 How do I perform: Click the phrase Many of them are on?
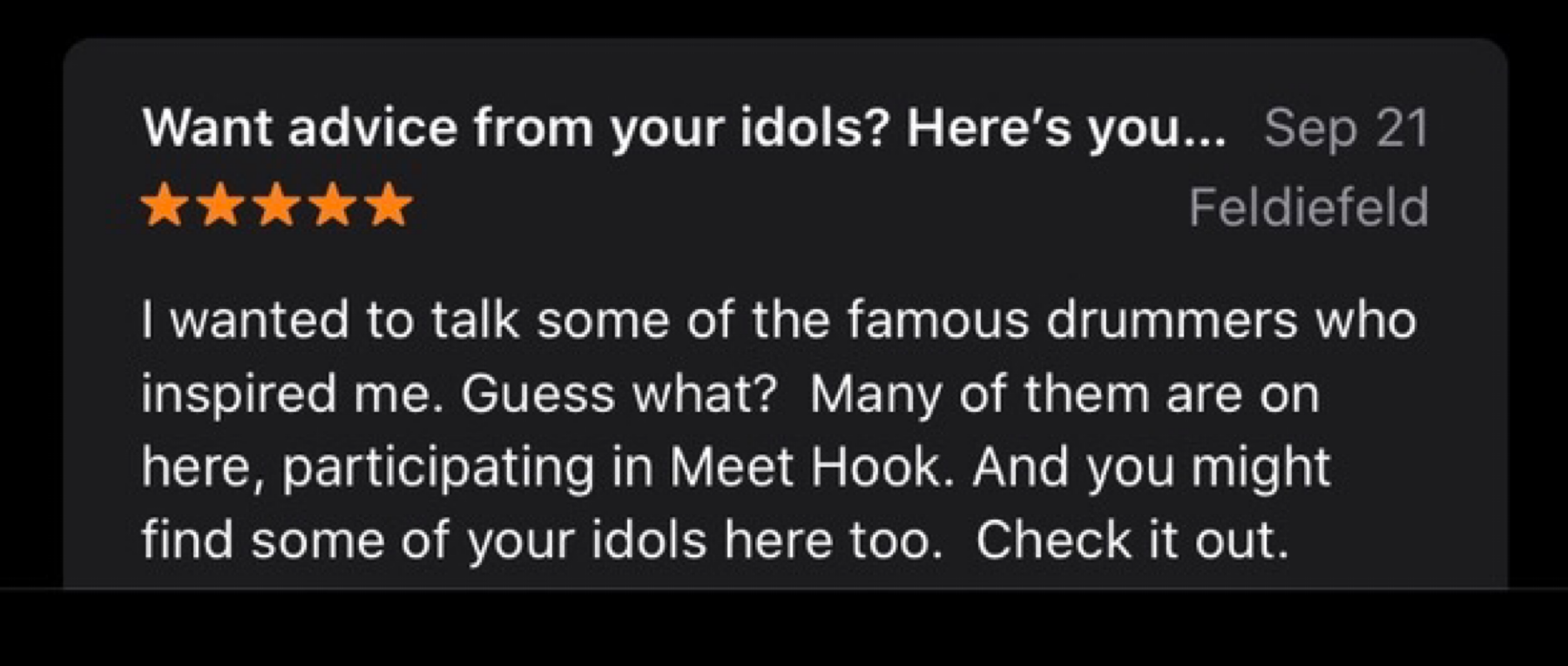coord(1064,396)
